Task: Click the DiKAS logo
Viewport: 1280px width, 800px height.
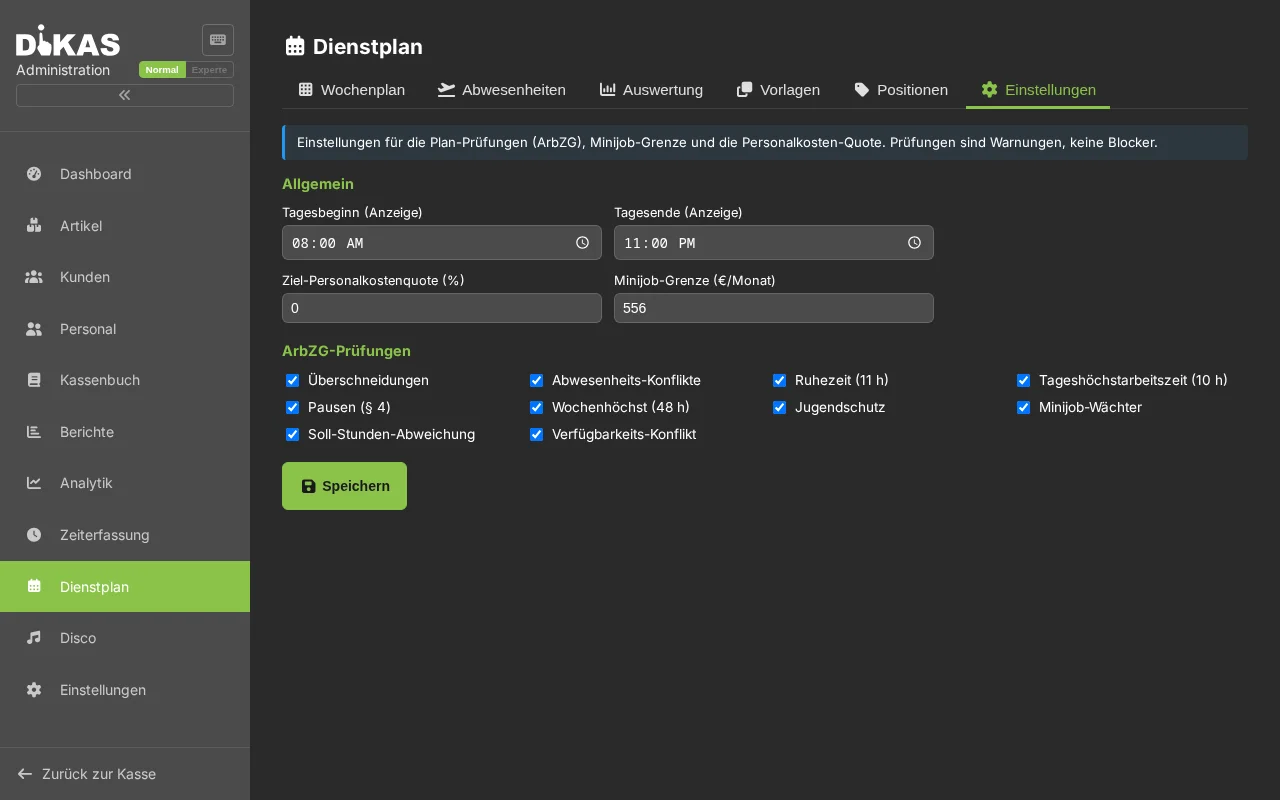Action: coord(68,40)
